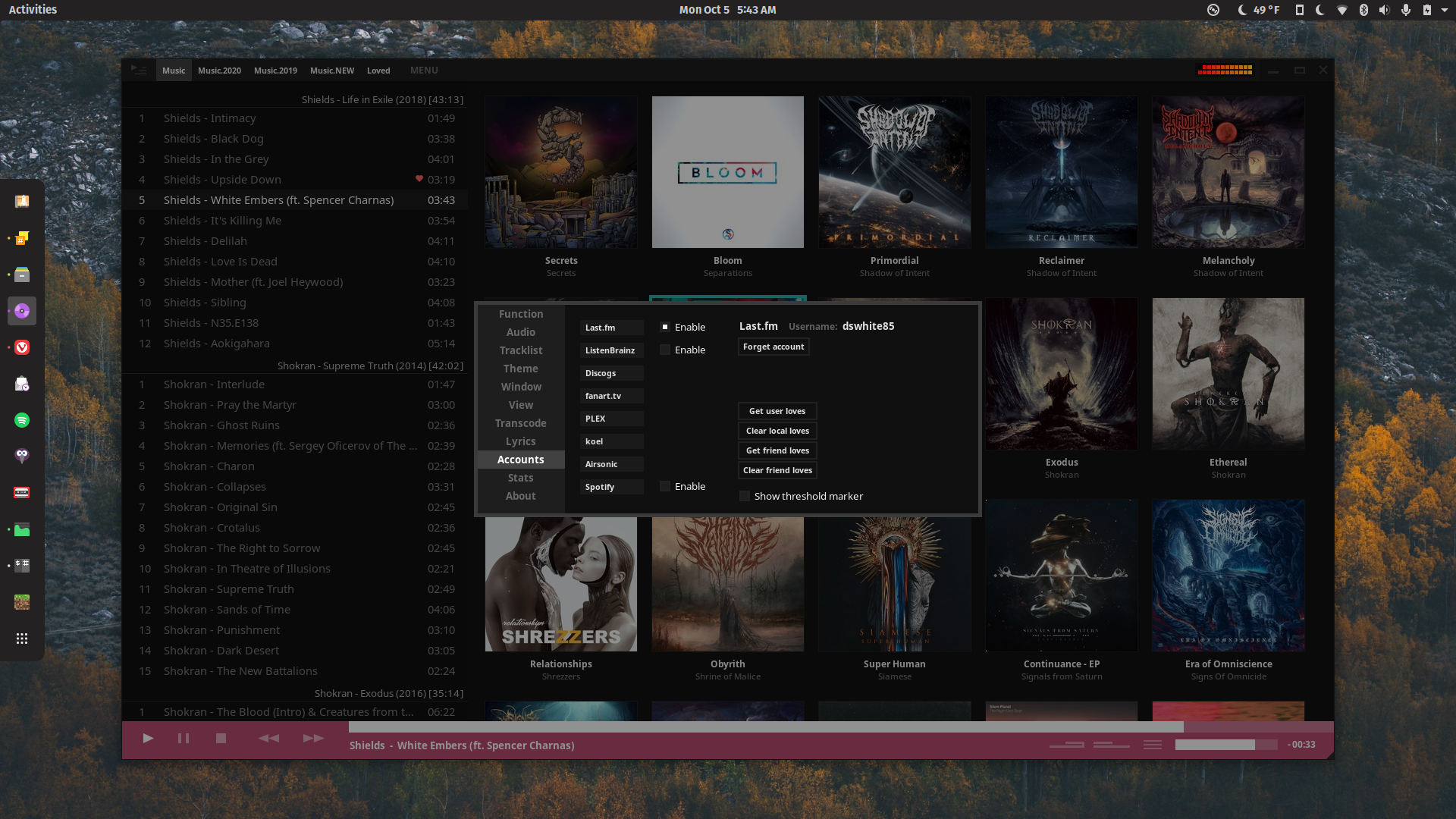Pause playback with the pause icon
Image resolution: width=1456 pixels, height=819 pixels.
[184, 738]
